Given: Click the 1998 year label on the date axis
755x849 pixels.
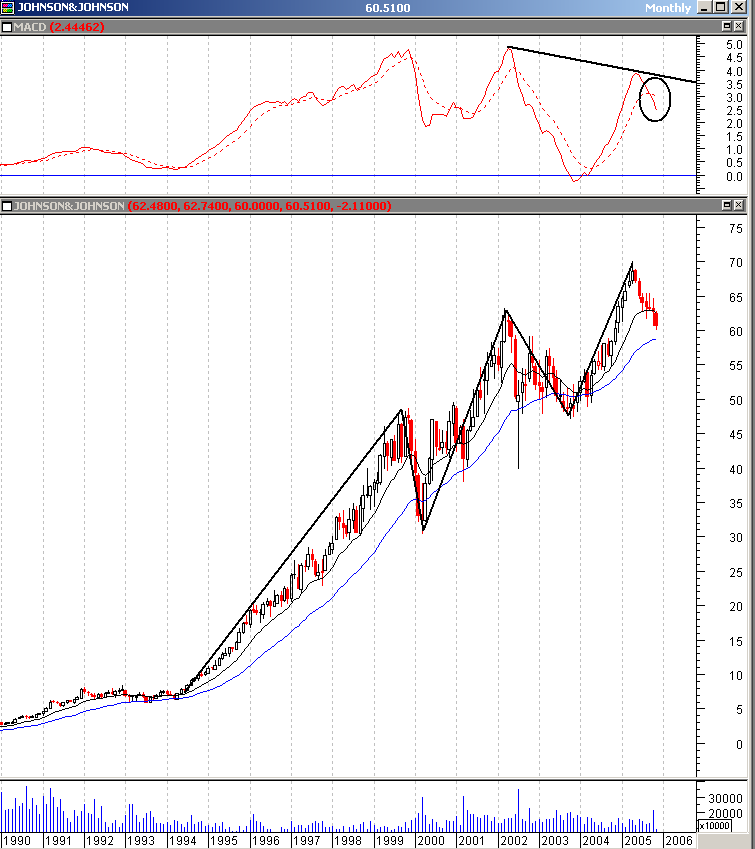Looking at the screenshot, I should pyautogui.click(x=347, y=840).
